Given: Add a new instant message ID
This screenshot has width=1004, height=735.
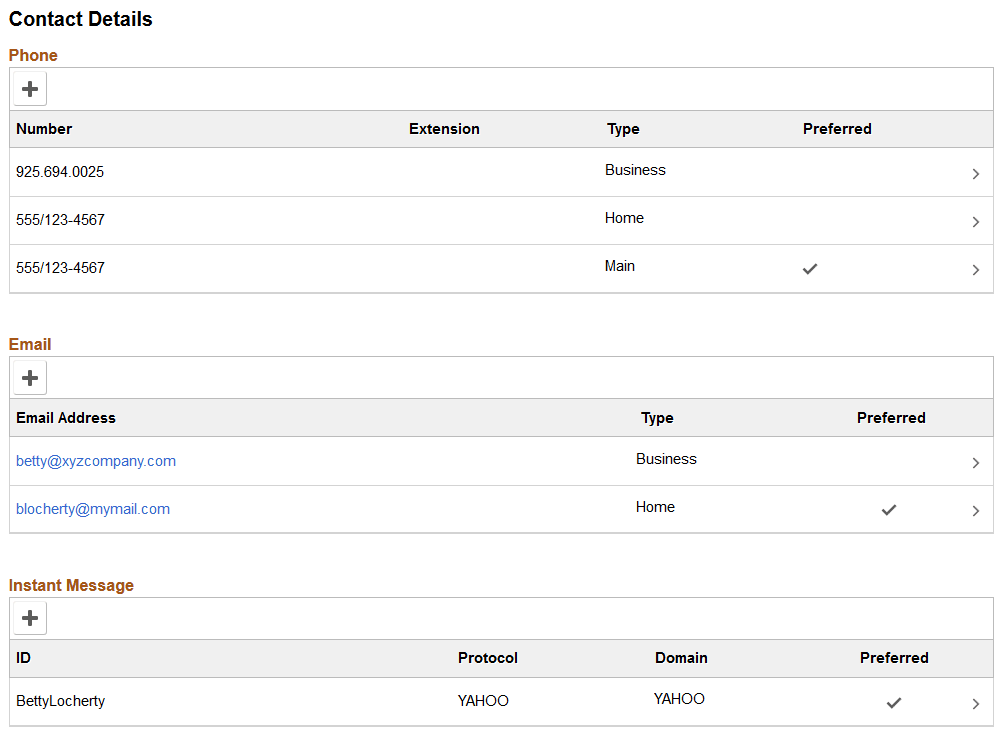Looking at the screenshot, I should click(x=29, y=617).
